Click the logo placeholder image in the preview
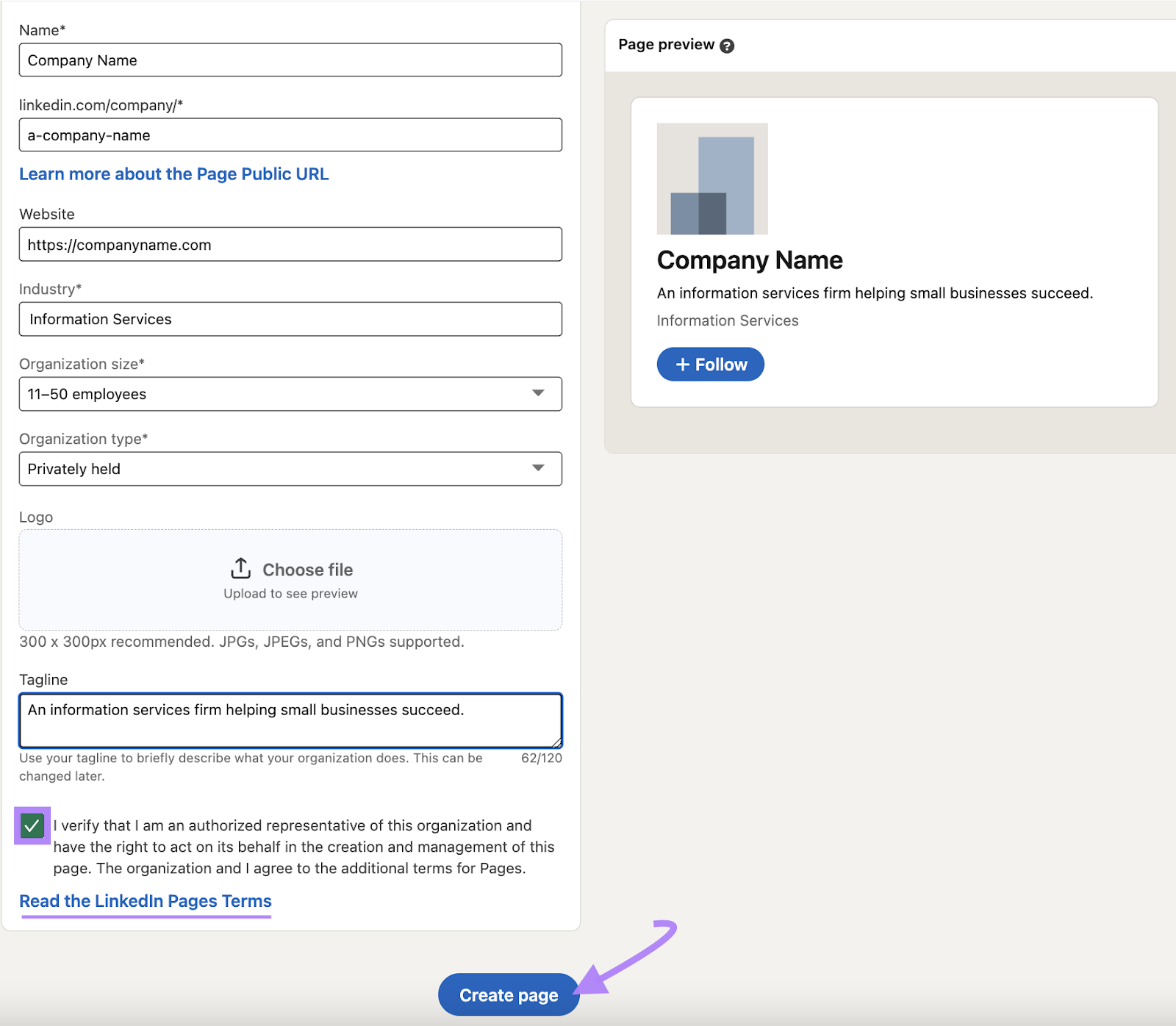 tap(712, 180)
